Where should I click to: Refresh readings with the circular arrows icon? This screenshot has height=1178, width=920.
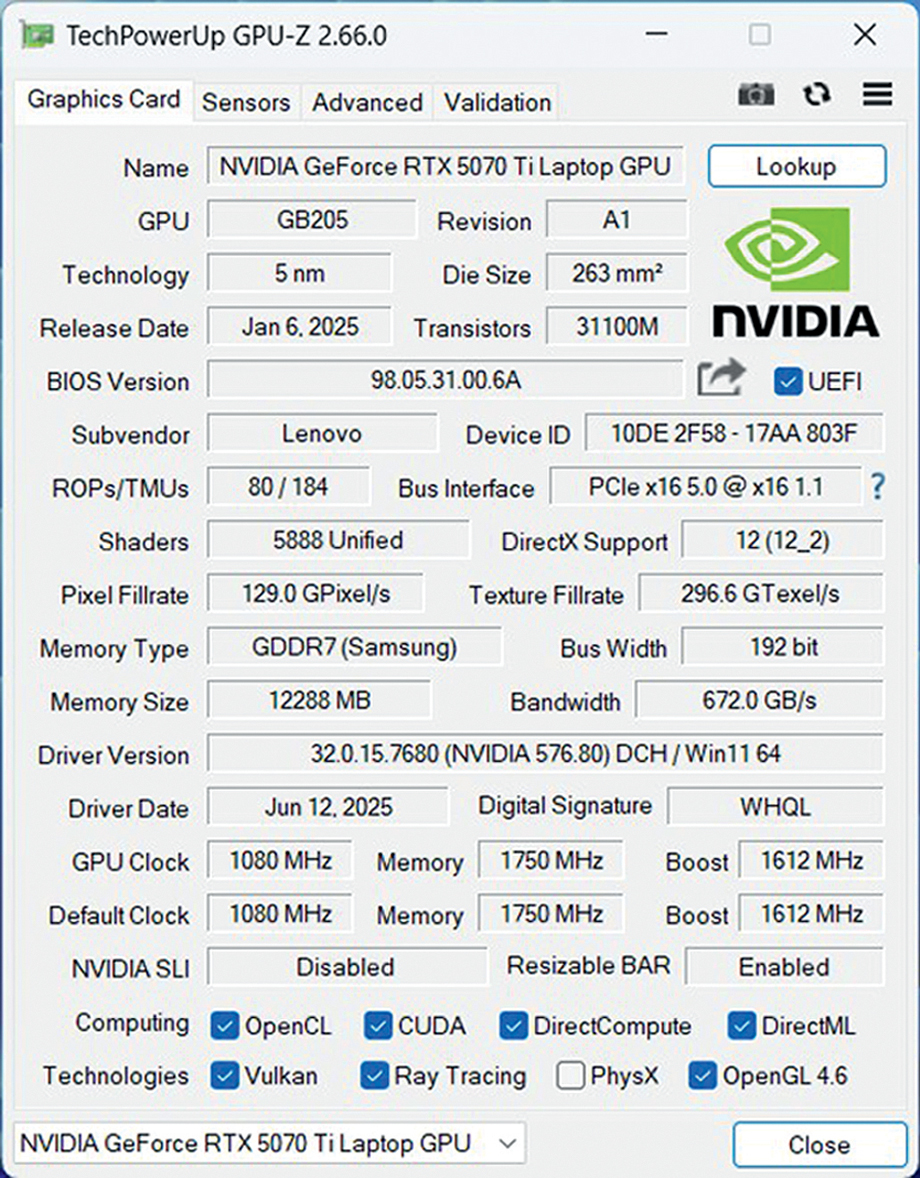[817, 94]
